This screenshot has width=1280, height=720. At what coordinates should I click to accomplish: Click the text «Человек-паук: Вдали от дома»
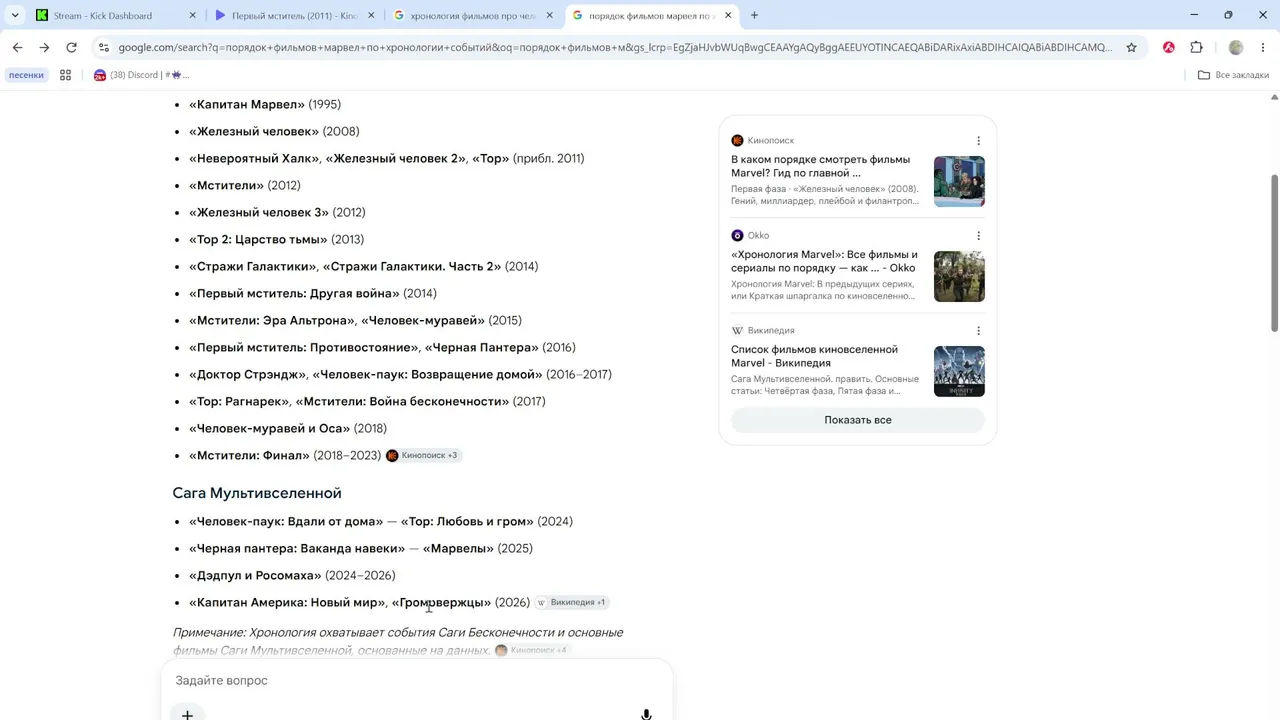tap(286, 522)
